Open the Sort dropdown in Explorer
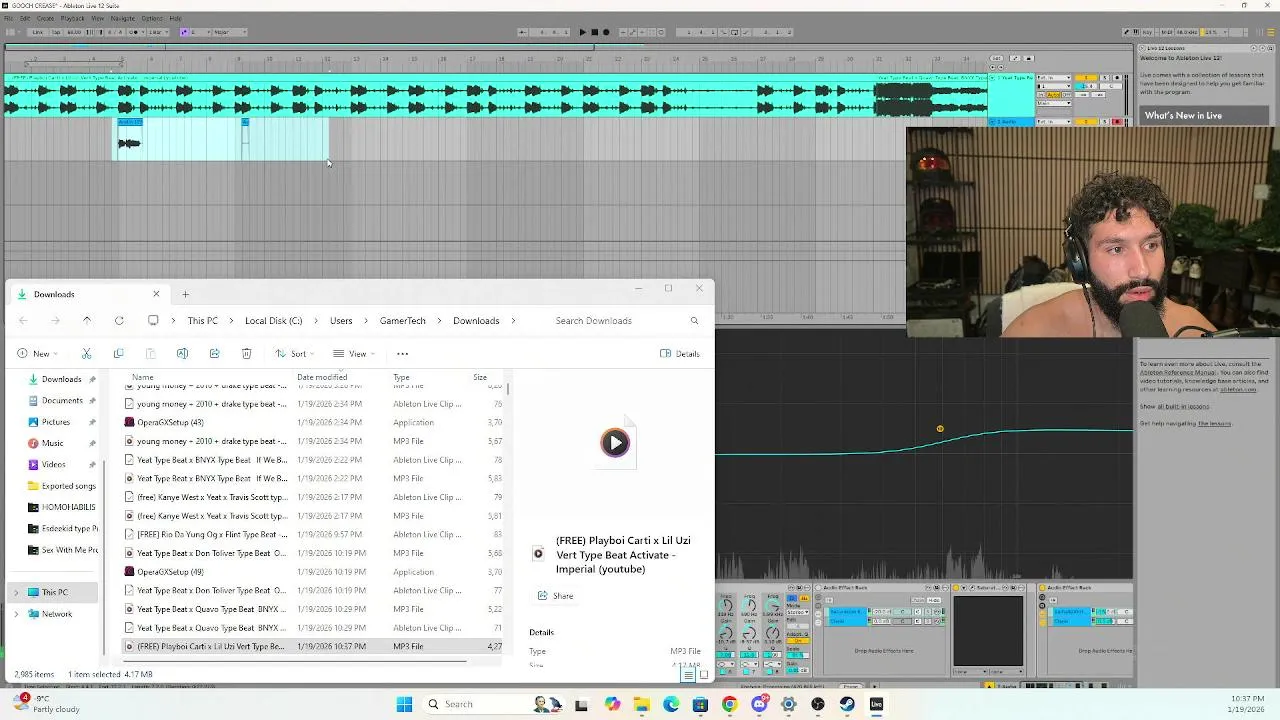 tap(295, 354)
